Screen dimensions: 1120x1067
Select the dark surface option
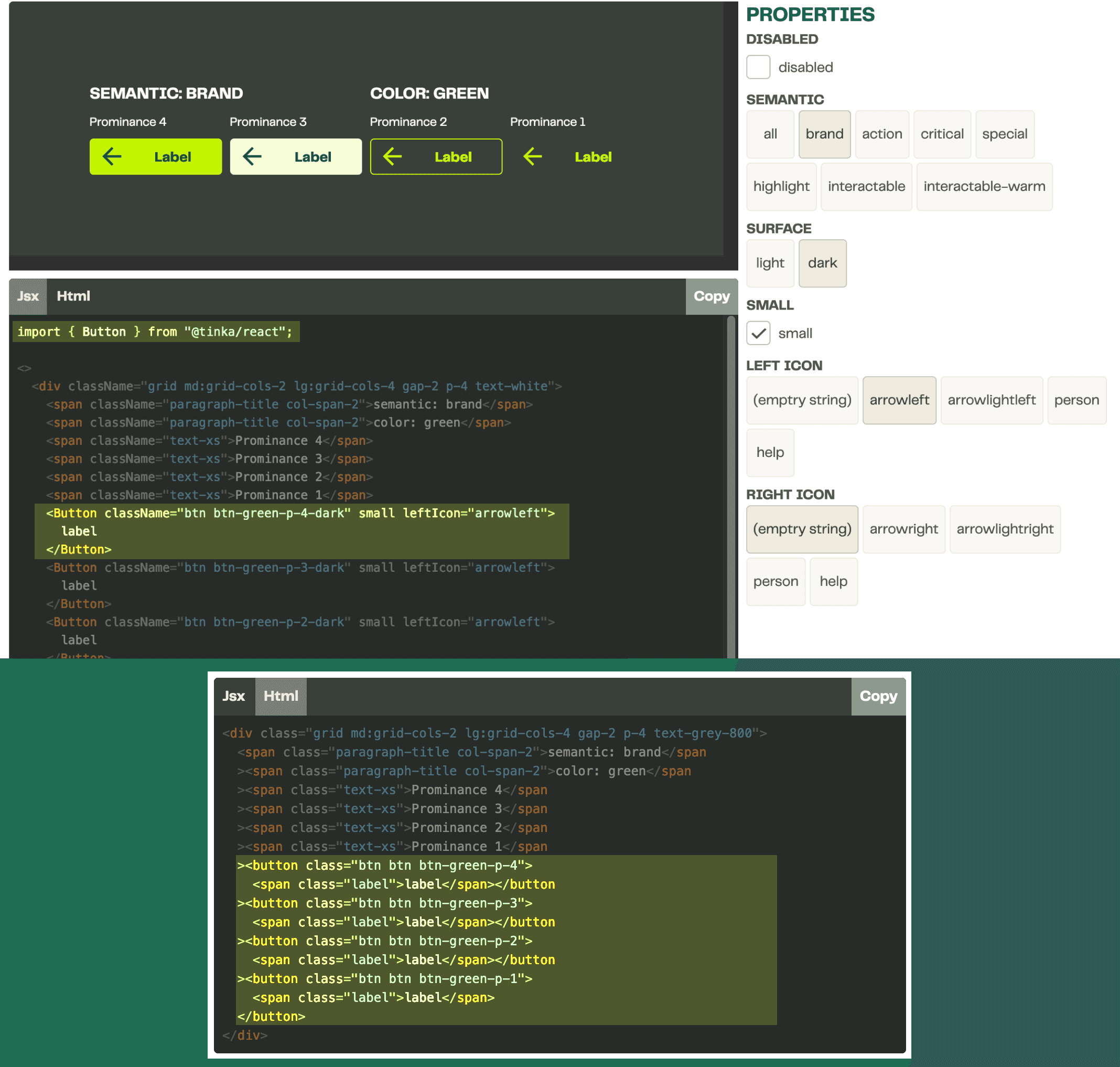pos(822,263)
